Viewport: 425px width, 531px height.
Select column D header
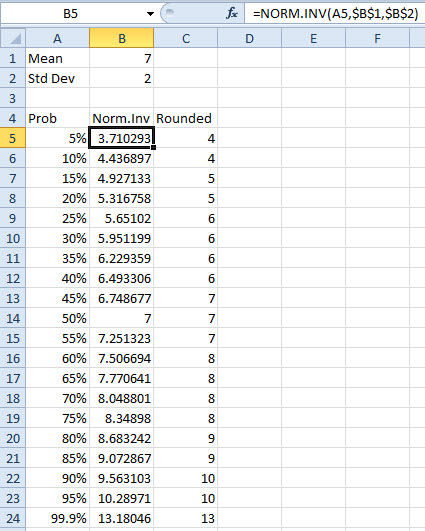click(250, 38)
